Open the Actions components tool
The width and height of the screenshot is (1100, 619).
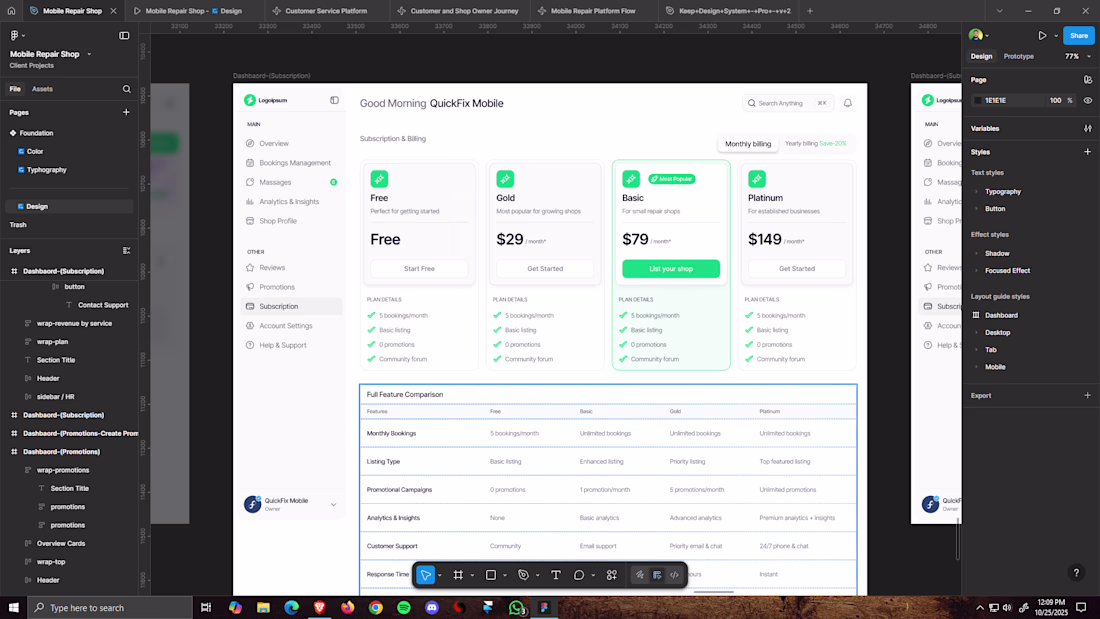click(x=612, y=575)
